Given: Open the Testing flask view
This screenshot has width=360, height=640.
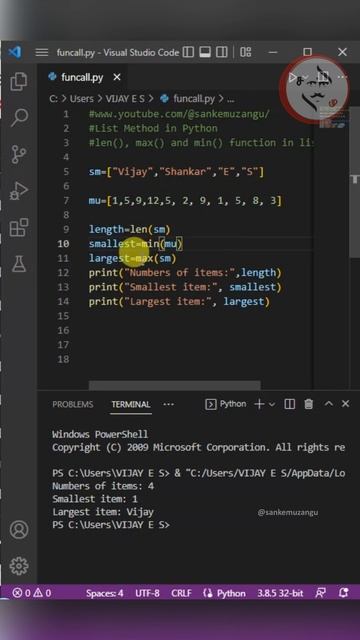Looking at the screenshot, I should (x=19, y=263).
